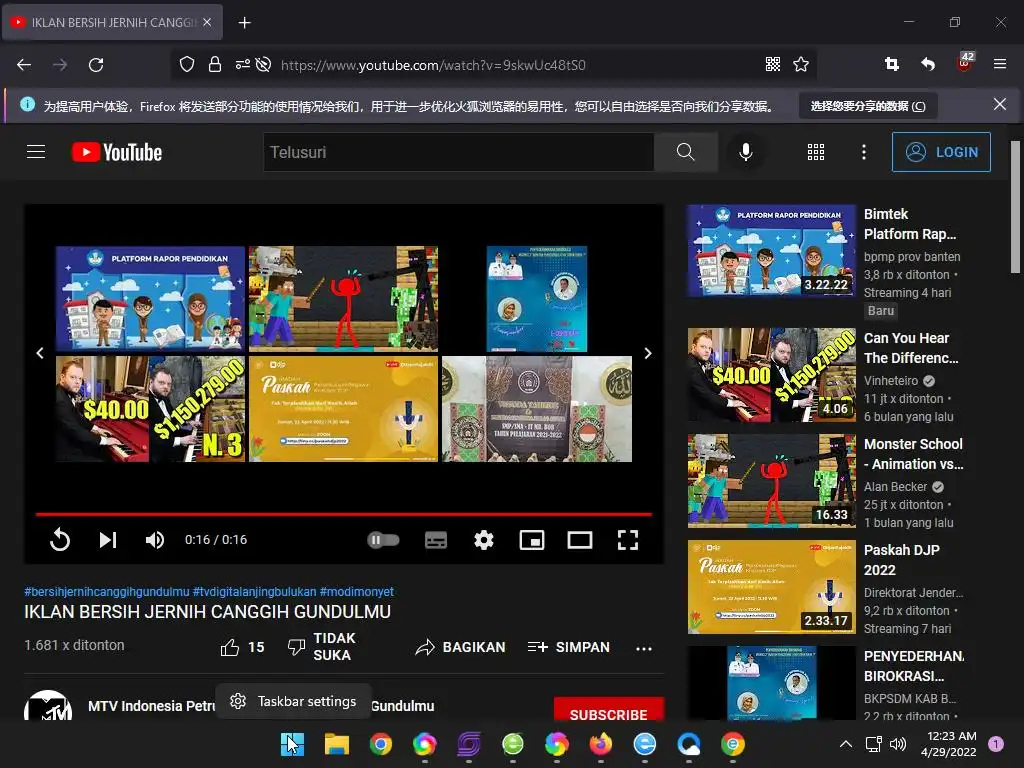This screenshot has width=1024, height=768.
Task: Close the IKLAN BERSIH JERNIH browser tab
Action: click(207, 22)
